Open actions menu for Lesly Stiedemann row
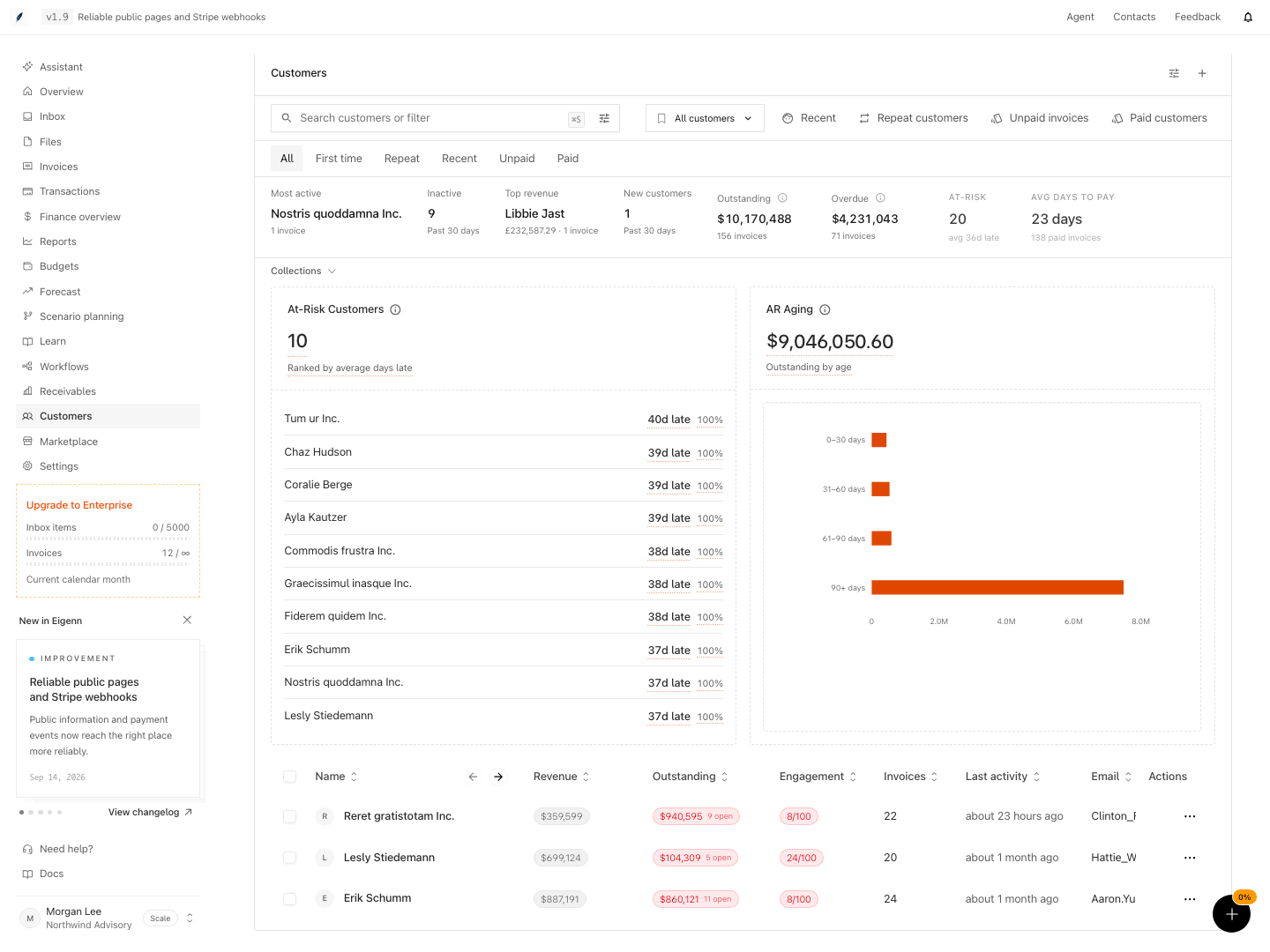Screen dimensions: 1270x952 [x=1190, y=858]
